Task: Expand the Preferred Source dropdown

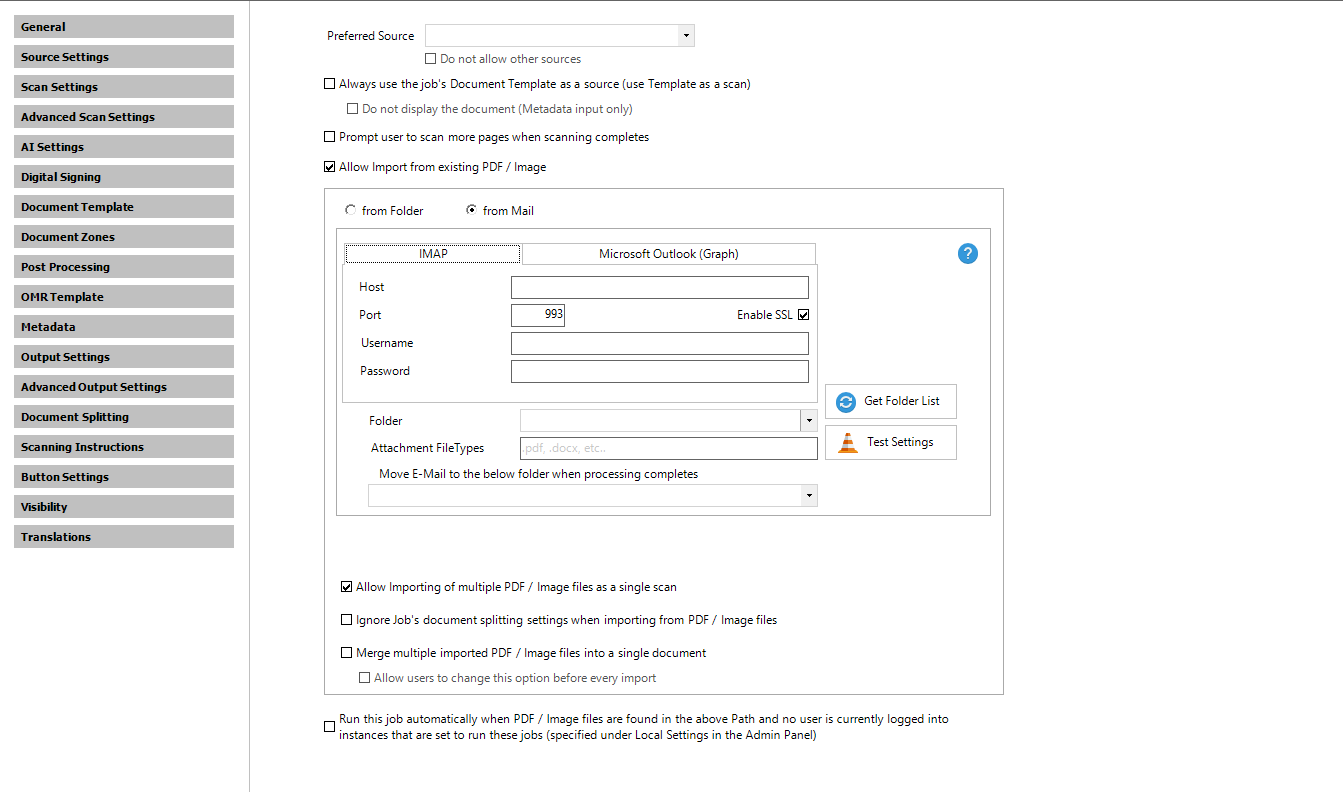Action: tap(686, 36)
